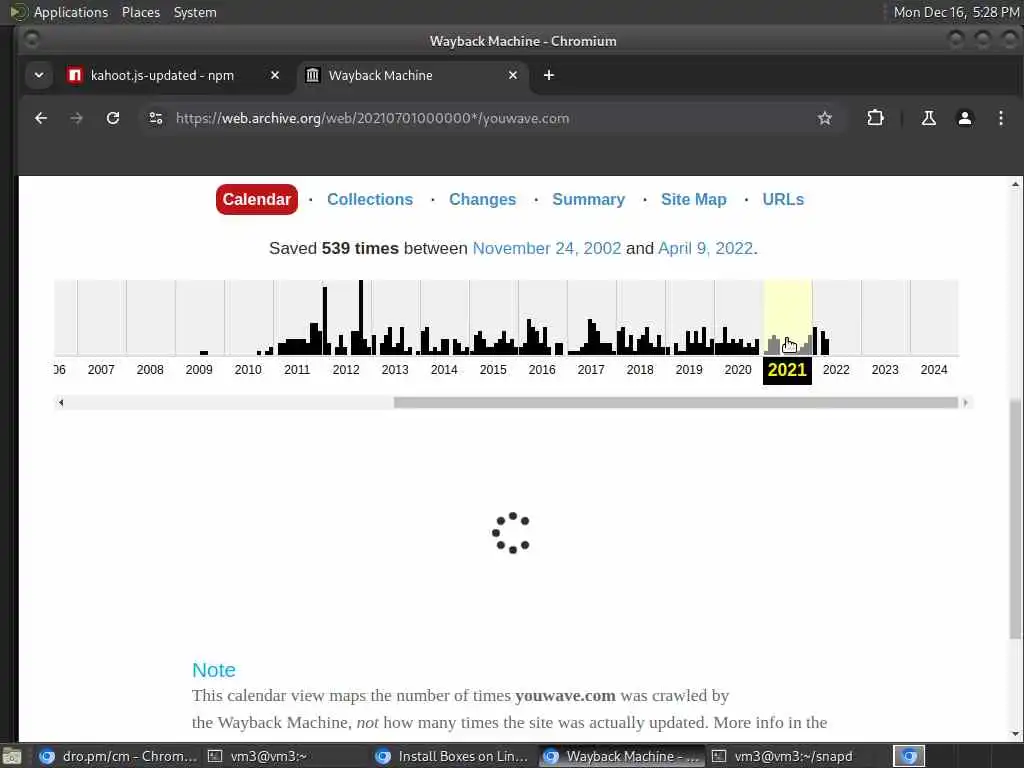The width and height of the screenshot is (1024, 768).
Task: Open site information icon in address bar
Action: (x=156, y=118)
